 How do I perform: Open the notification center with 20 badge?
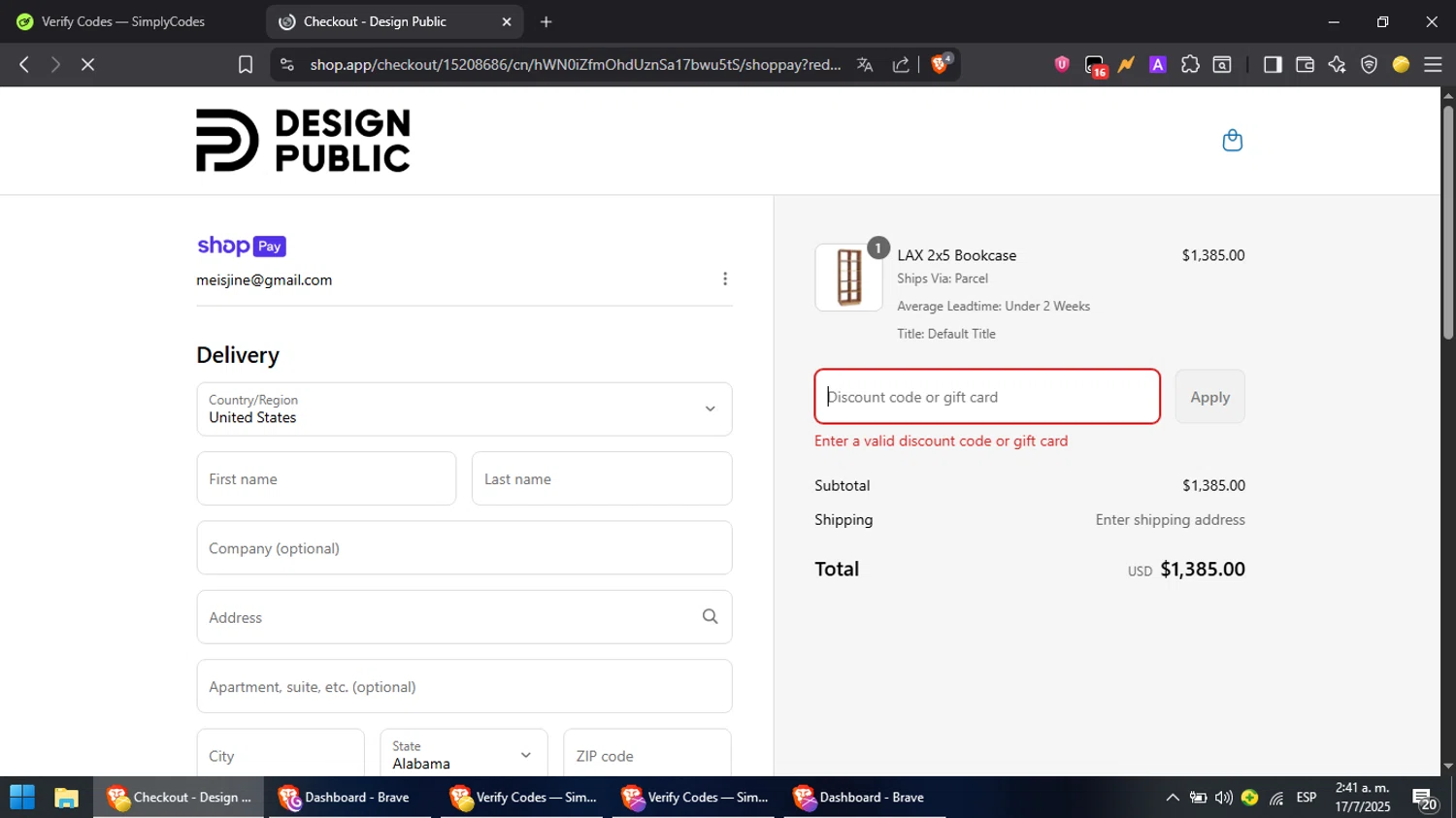click(x=1425, y=800)
